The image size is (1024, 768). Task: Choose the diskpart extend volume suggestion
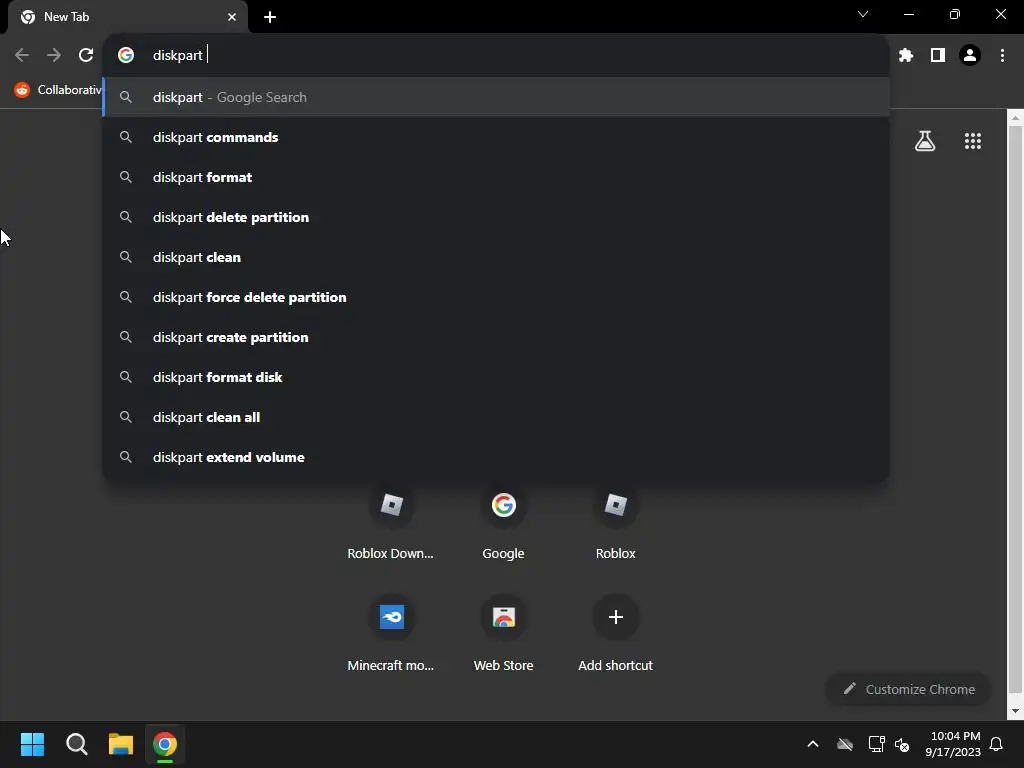click(496, 457)
